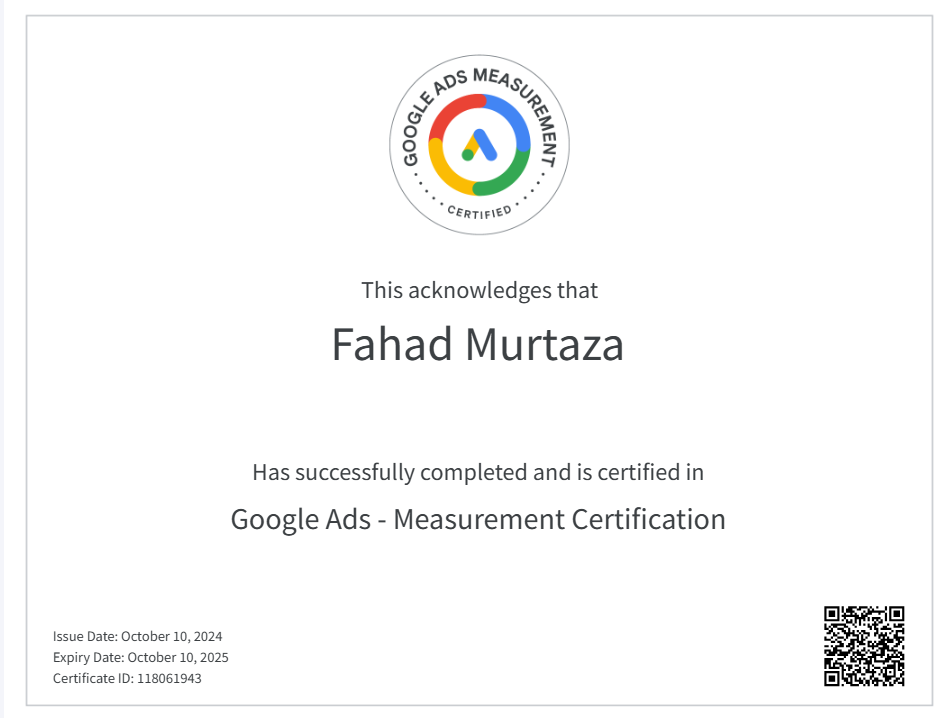Click the Issue Date: October 10, 2024 line
The height and width of the screenshot is (718, 939).
point(137,636)
